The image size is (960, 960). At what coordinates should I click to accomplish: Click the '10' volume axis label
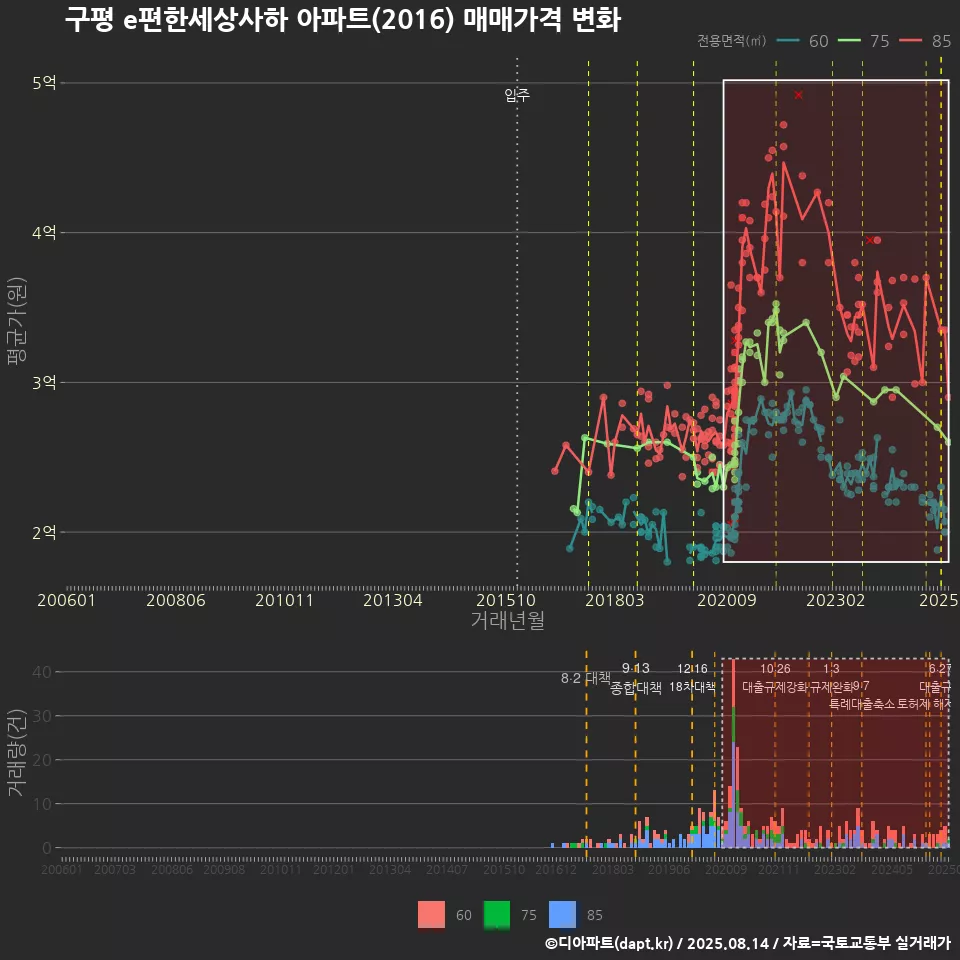pos(42,804)
